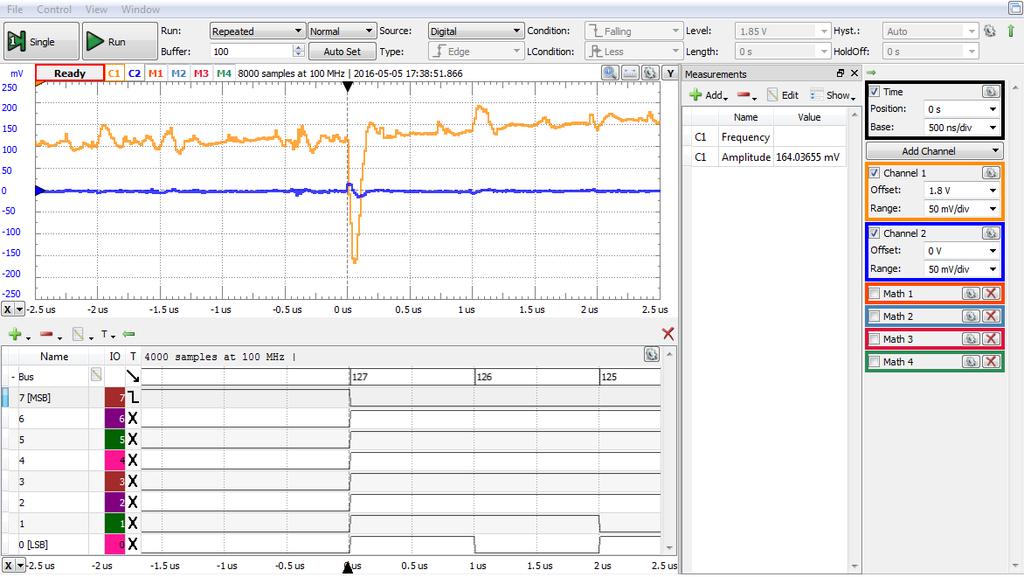Screen dimensions: 1024x577
Task: Click the measurement ruler icon above plot
Action: [x=630, y=73]
